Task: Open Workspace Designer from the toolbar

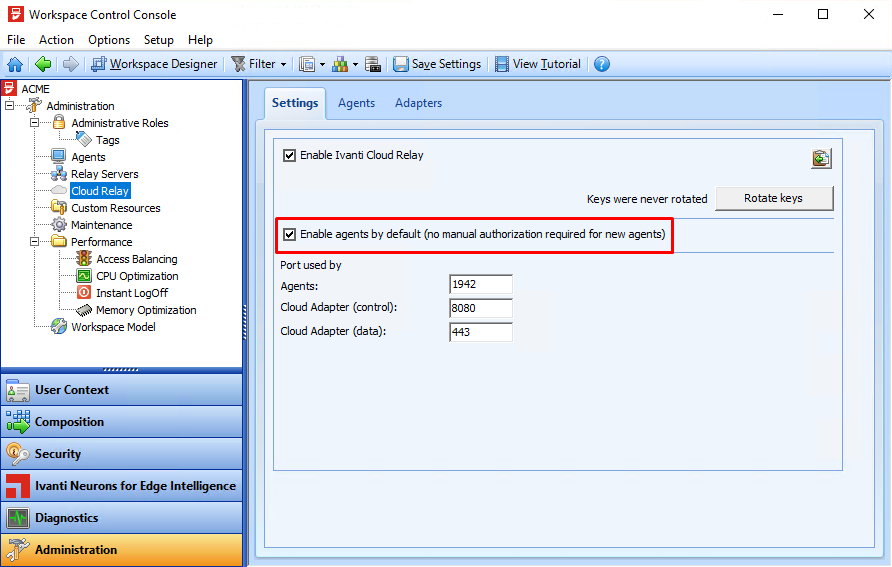Action: (x=153, y=64)
